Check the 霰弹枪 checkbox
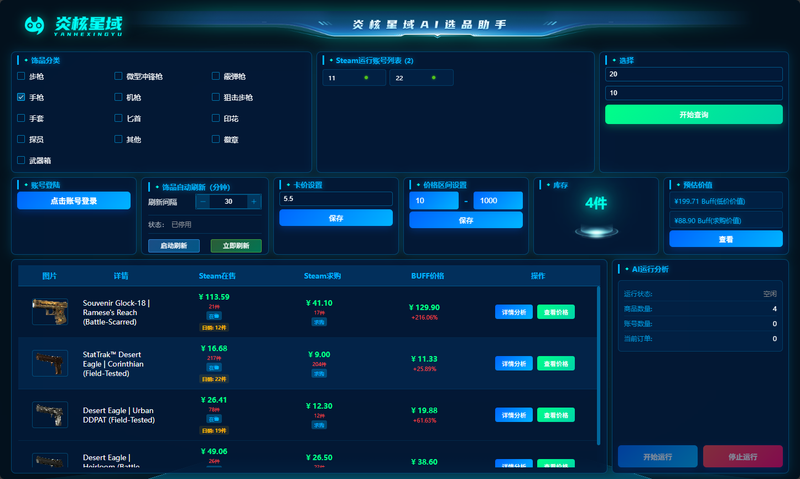The height and width of the screenshot is (479, 800). coord(216,76)
